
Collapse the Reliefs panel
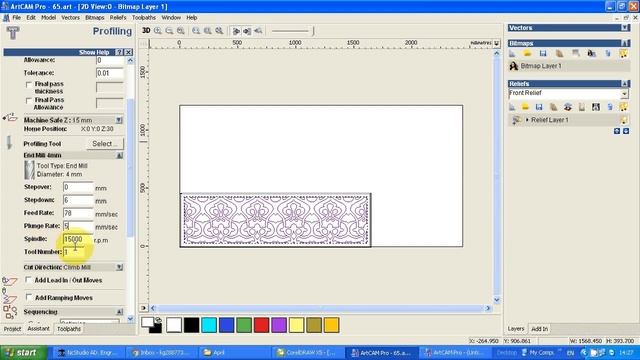point(625,84)
